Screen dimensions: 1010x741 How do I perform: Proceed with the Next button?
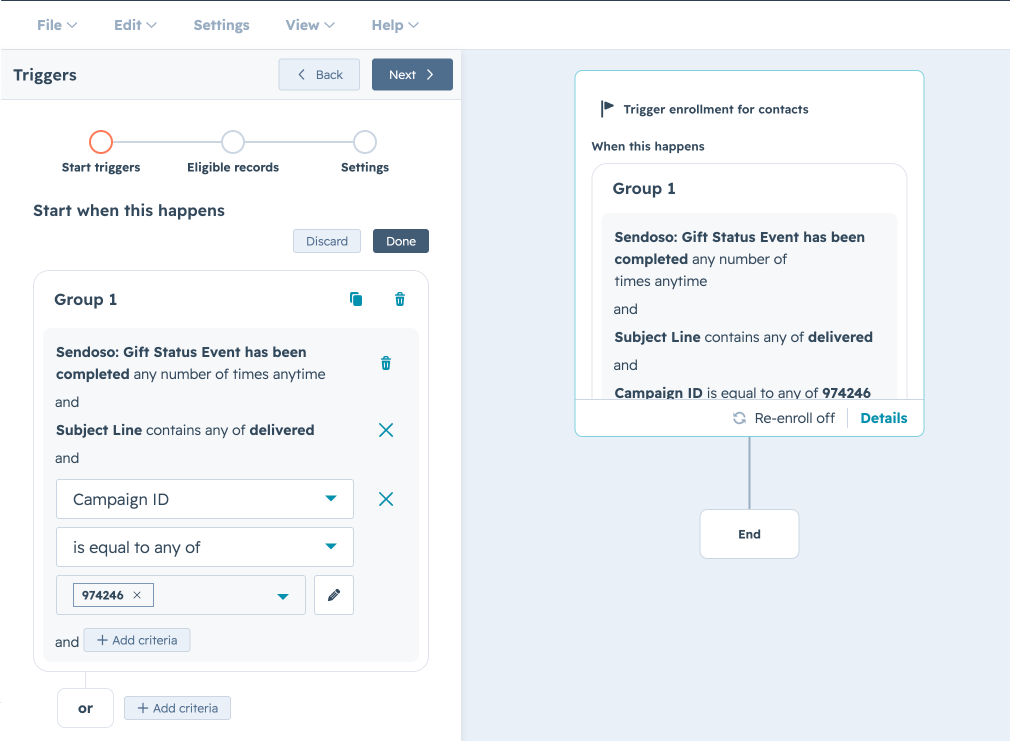tap(412, 75)
